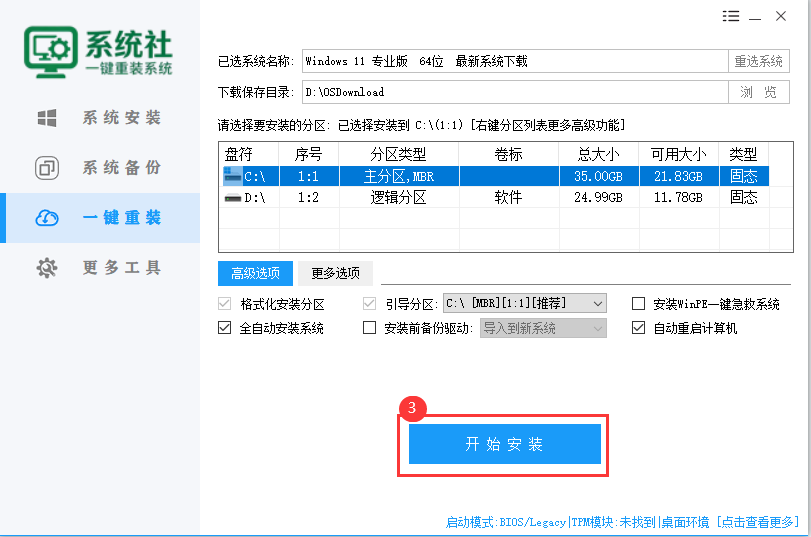Click the C:\ drive icon in partition list
The image size is (811, 537).
click(232, 176)
